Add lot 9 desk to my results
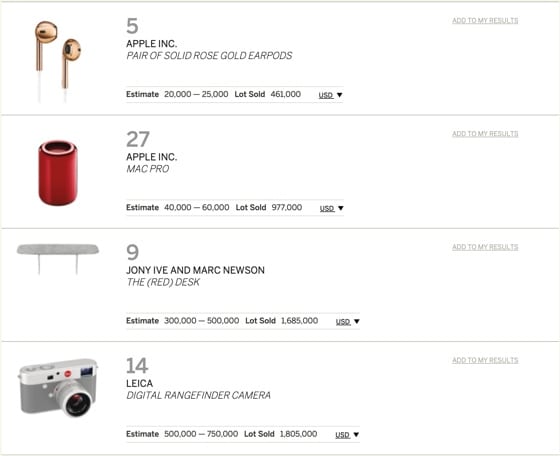560x456 pixels. tap(485, 247)
